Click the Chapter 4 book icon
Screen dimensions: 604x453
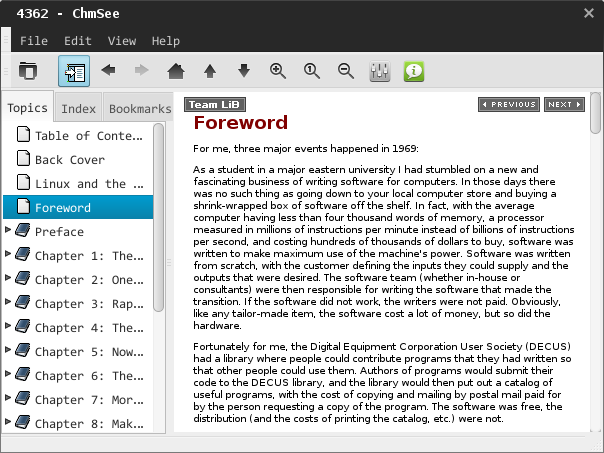tap(23, 326)
